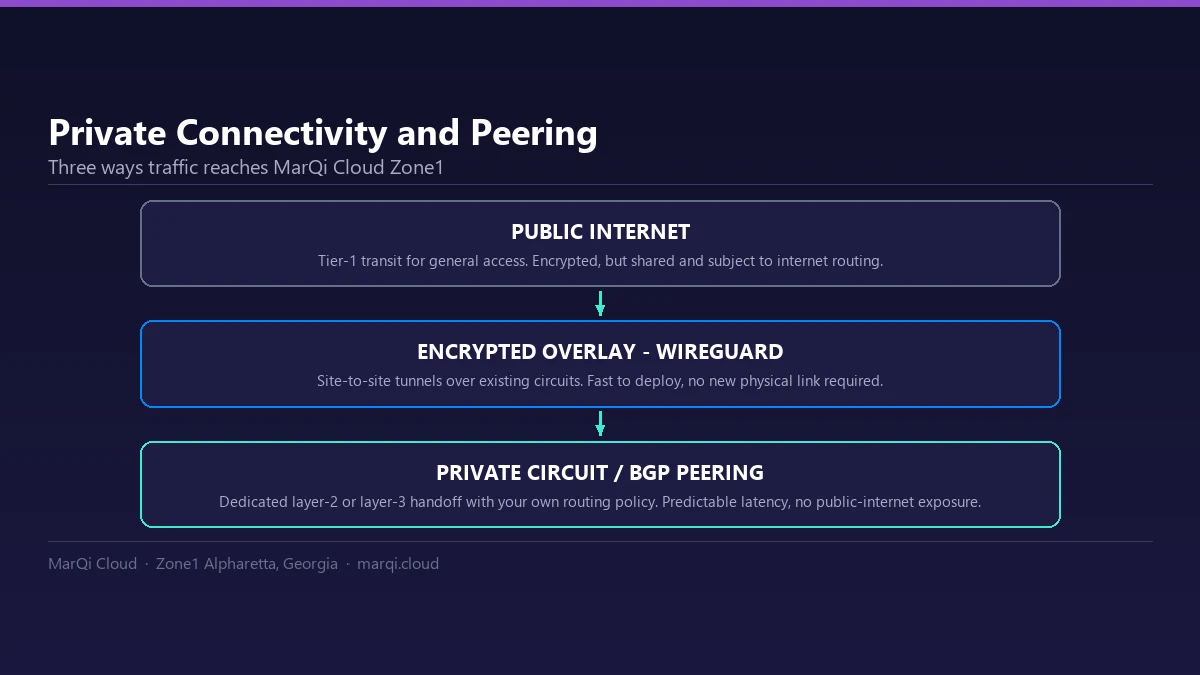Viewport: 1200px width, 675px height.
Task: Select the divider line under the subtitle
Action: tap(600, 184)
